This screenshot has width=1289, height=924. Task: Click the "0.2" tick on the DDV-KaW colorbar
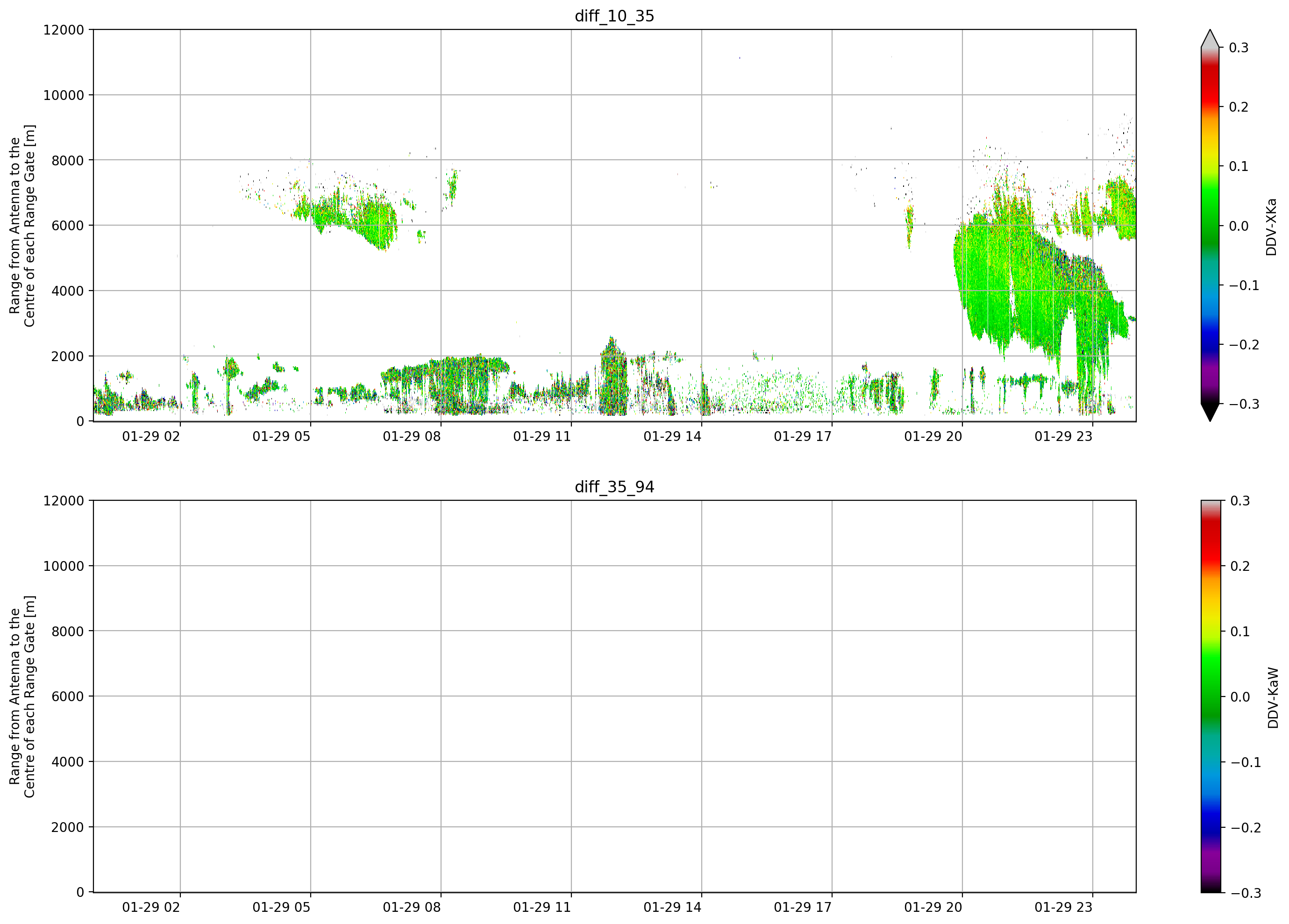pos(1240,567)
